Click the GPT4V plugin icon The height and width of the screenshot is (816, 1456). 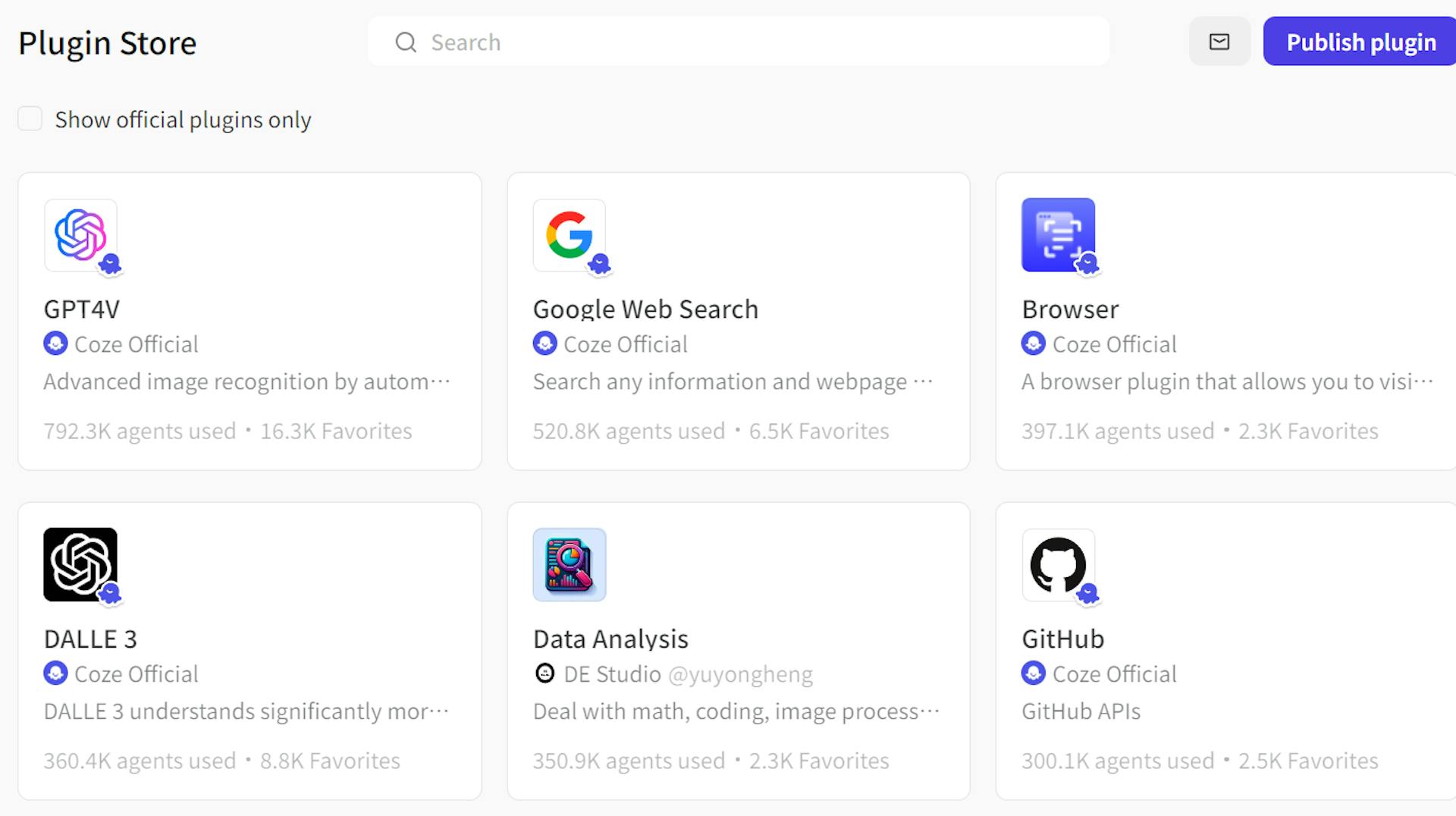point(80,236)
